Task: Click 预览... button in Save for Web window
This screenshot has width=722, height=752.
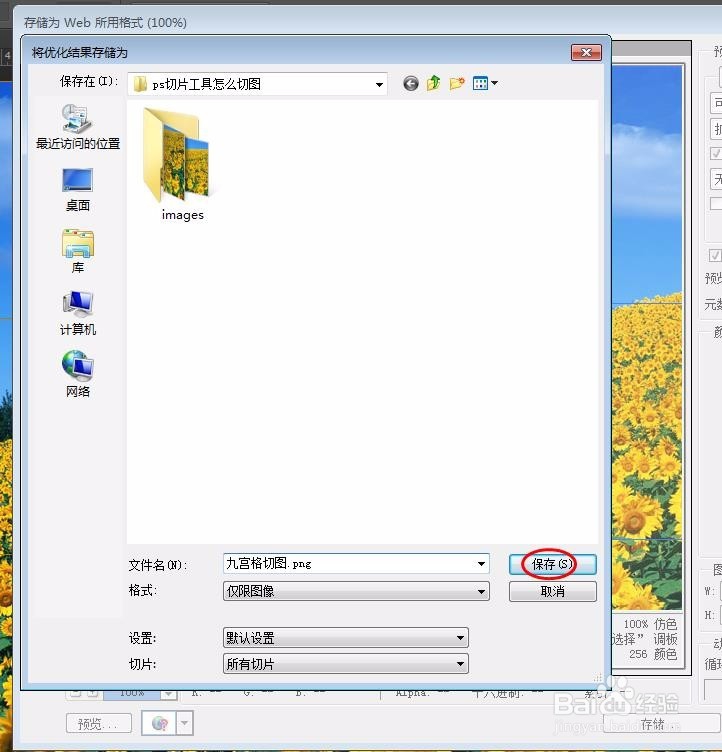Action: point(98,724)
